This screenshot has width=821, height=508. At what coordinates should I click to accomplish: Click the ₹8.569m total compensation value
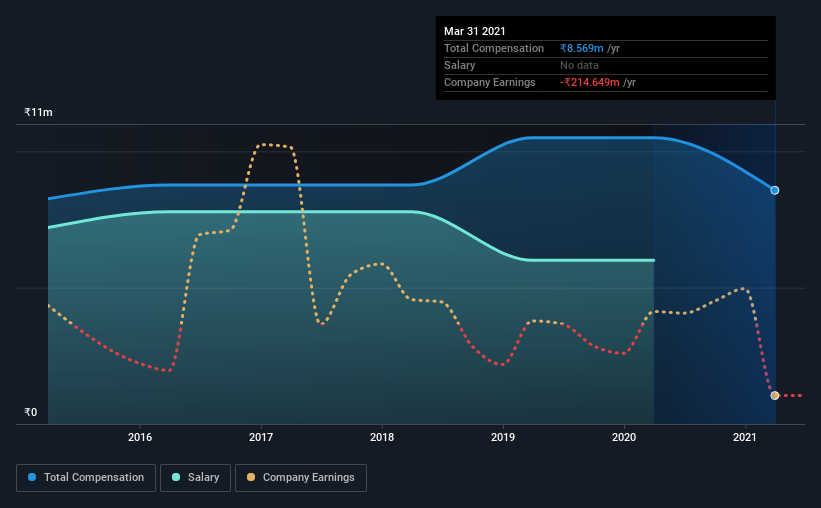(x=582, y=48)
